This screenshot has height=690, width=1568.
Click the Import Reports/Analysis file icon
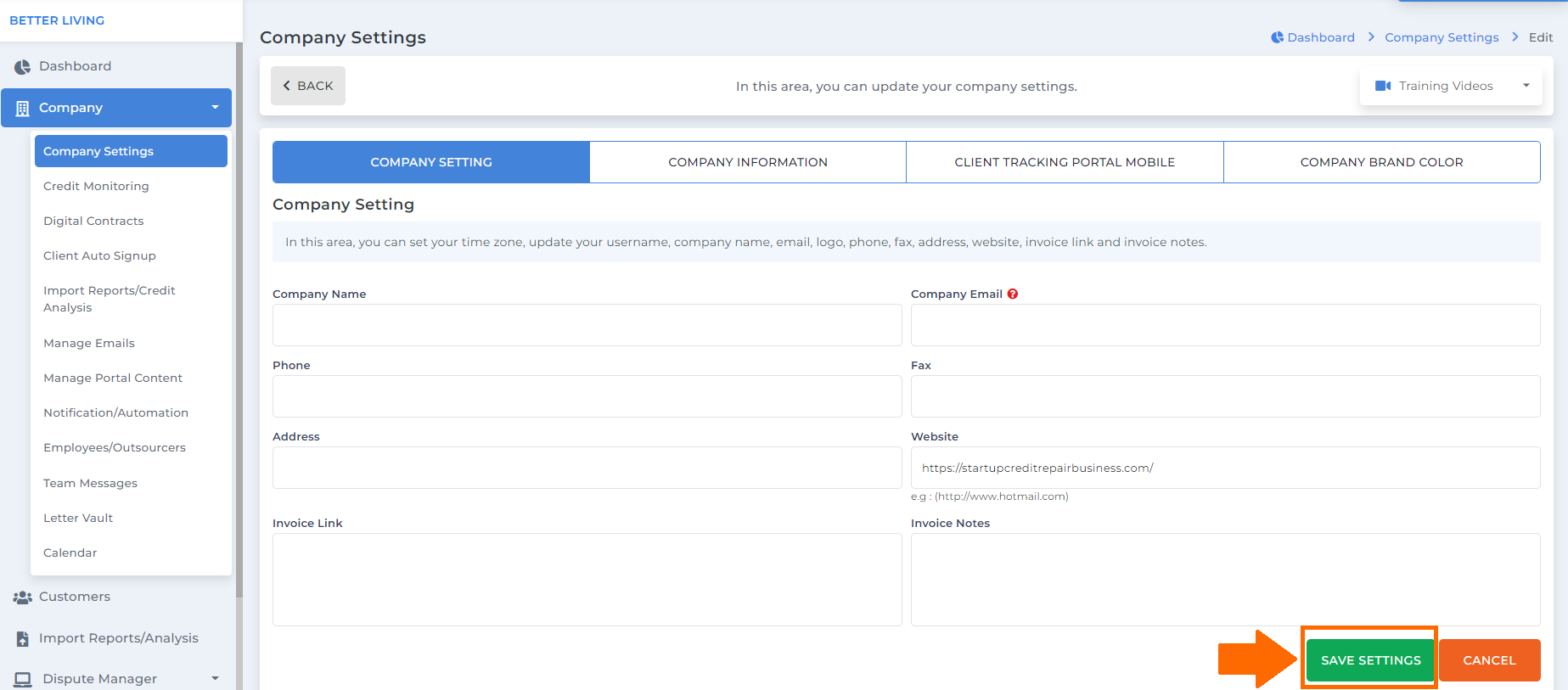point(22,639)
